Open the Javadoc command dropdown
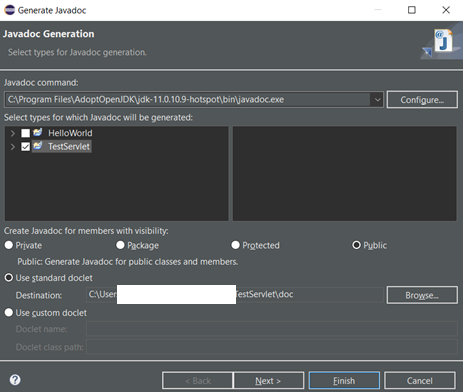The width and height of the screenshot is (463, 392). point(377,99)
